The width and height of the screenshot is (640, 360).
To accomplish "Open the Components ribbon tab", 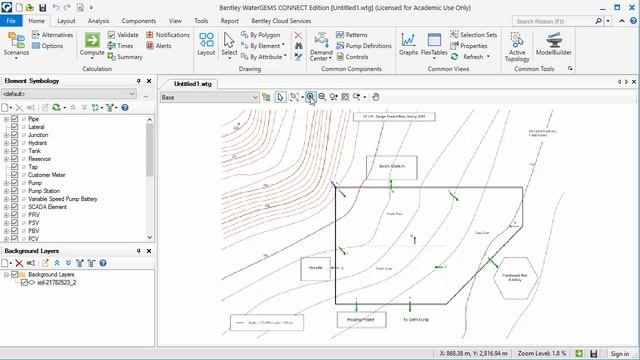I will (139, 21).
